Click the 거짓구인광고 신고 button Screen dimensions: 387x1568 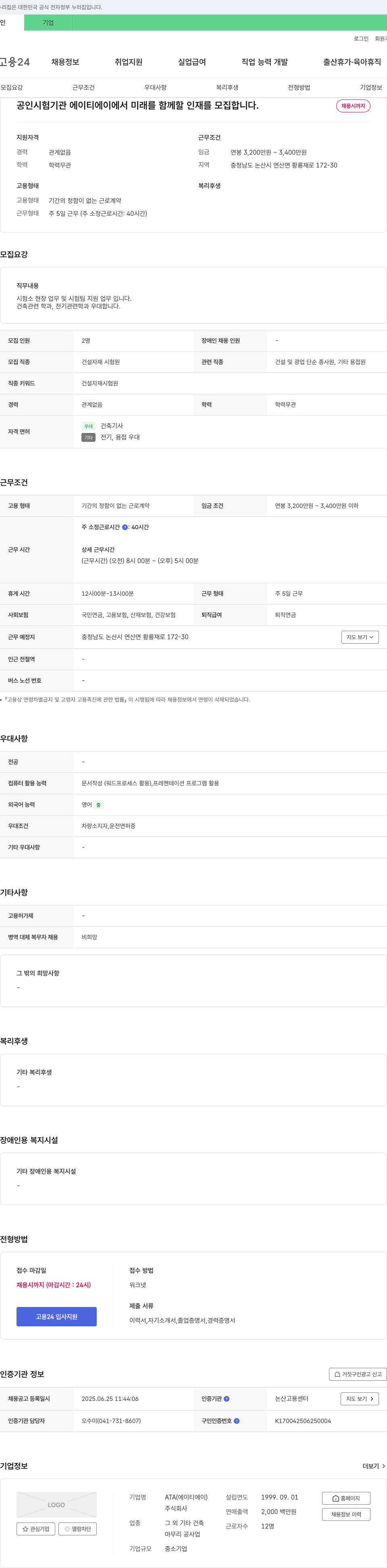[358, 1374]
